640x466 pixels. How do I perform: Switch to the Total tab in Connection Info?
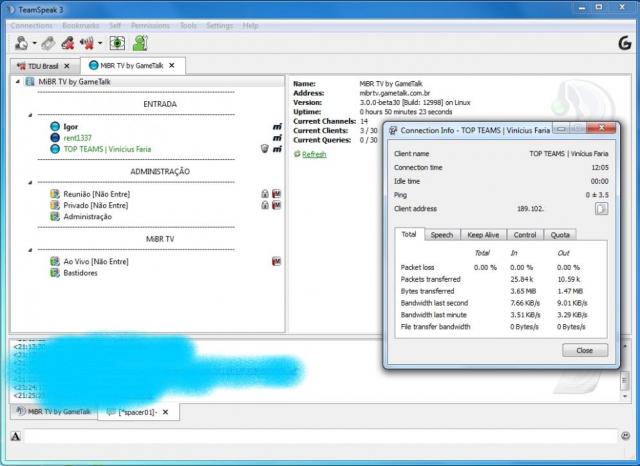coord(409,234)
